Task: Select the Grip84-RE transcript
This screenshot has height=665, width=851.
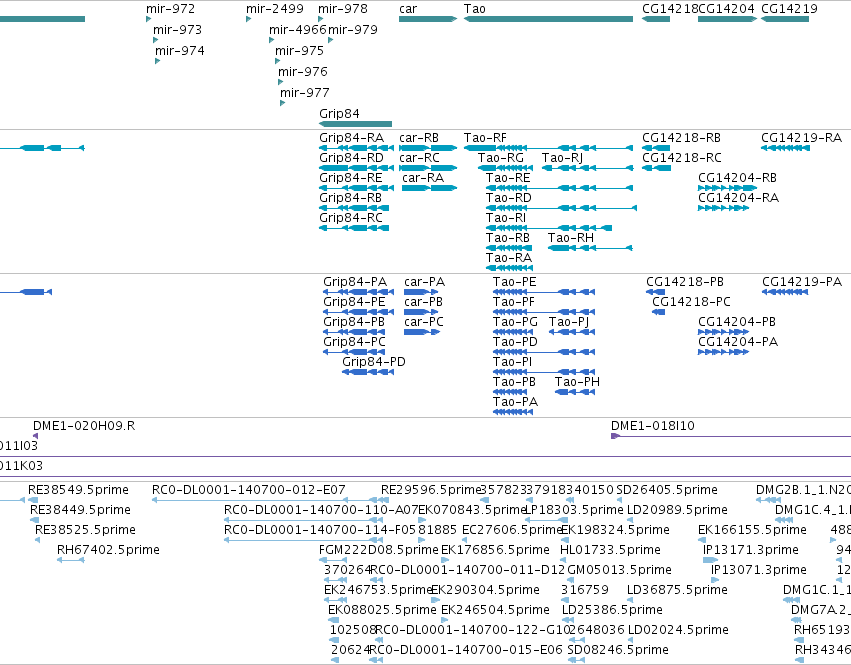Action: click(357, 188)
